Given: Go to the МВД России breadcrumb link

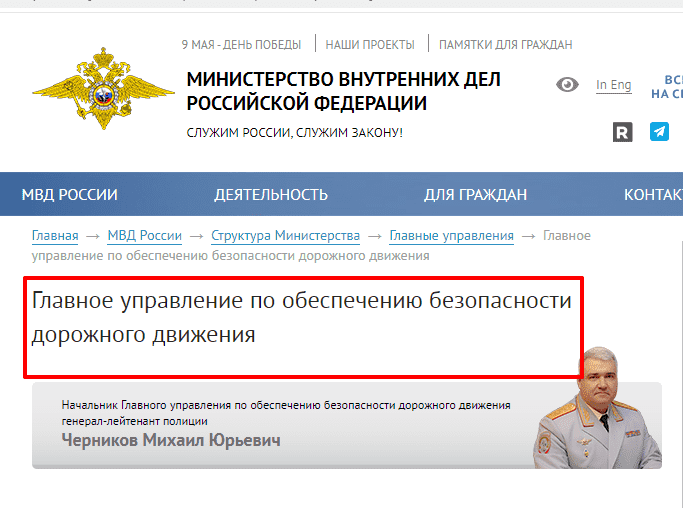Looking at the screenshot, I should point(145,236).
